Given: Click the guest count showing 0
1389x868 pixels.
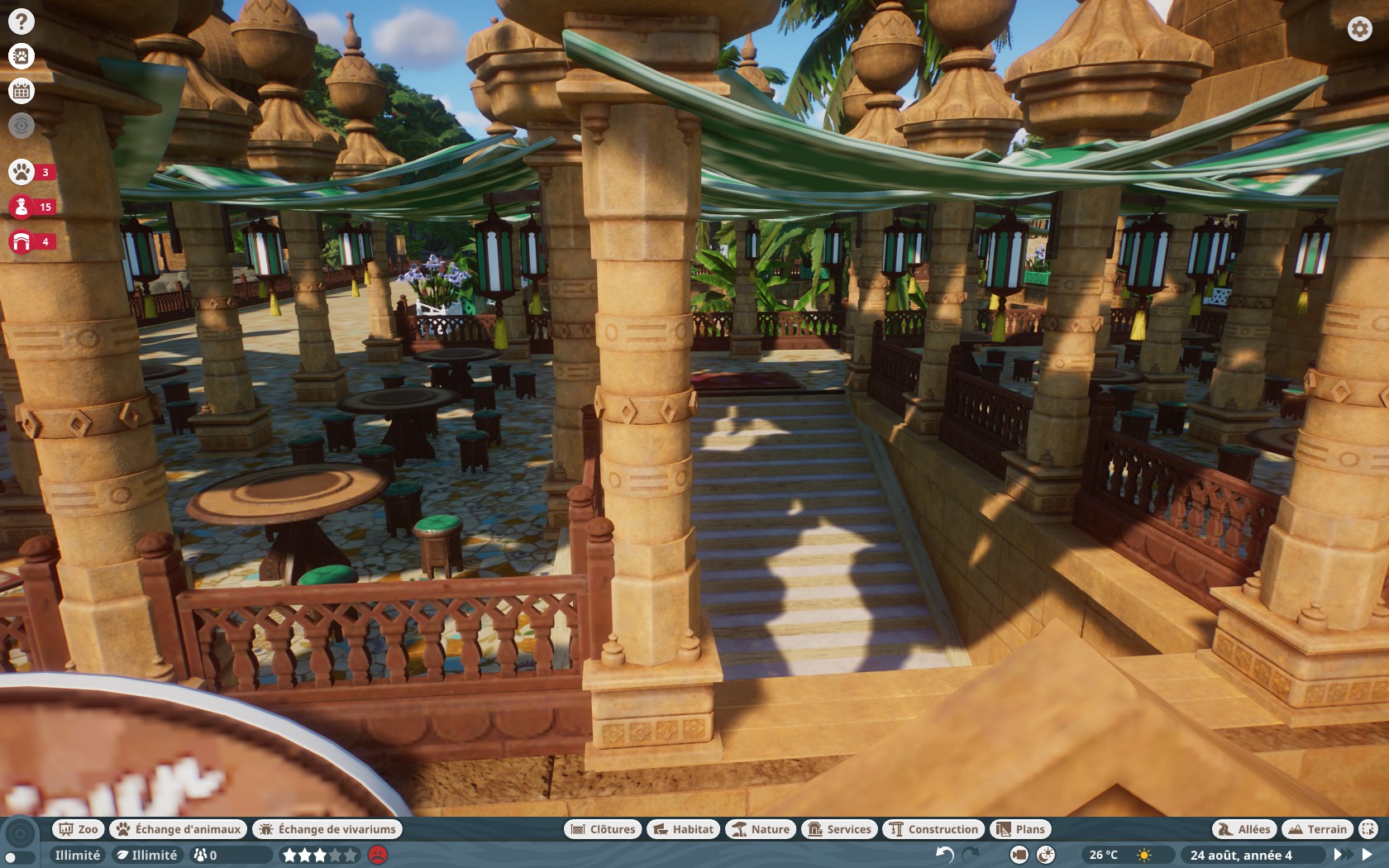Looking at the screenshot, I should 230,855.
